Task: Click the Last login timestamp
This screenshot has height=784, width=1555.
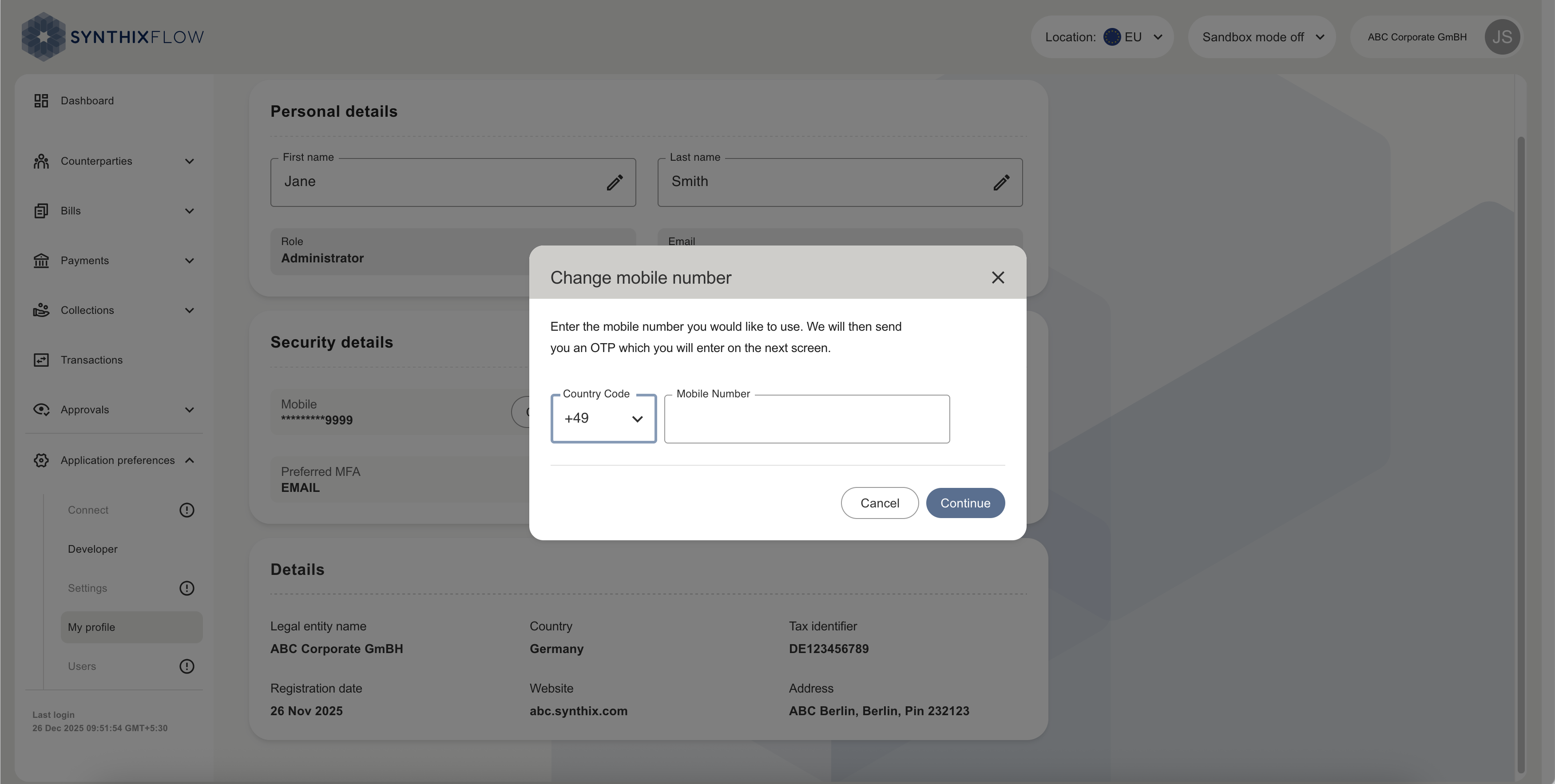Action: (x=100, y=729)
